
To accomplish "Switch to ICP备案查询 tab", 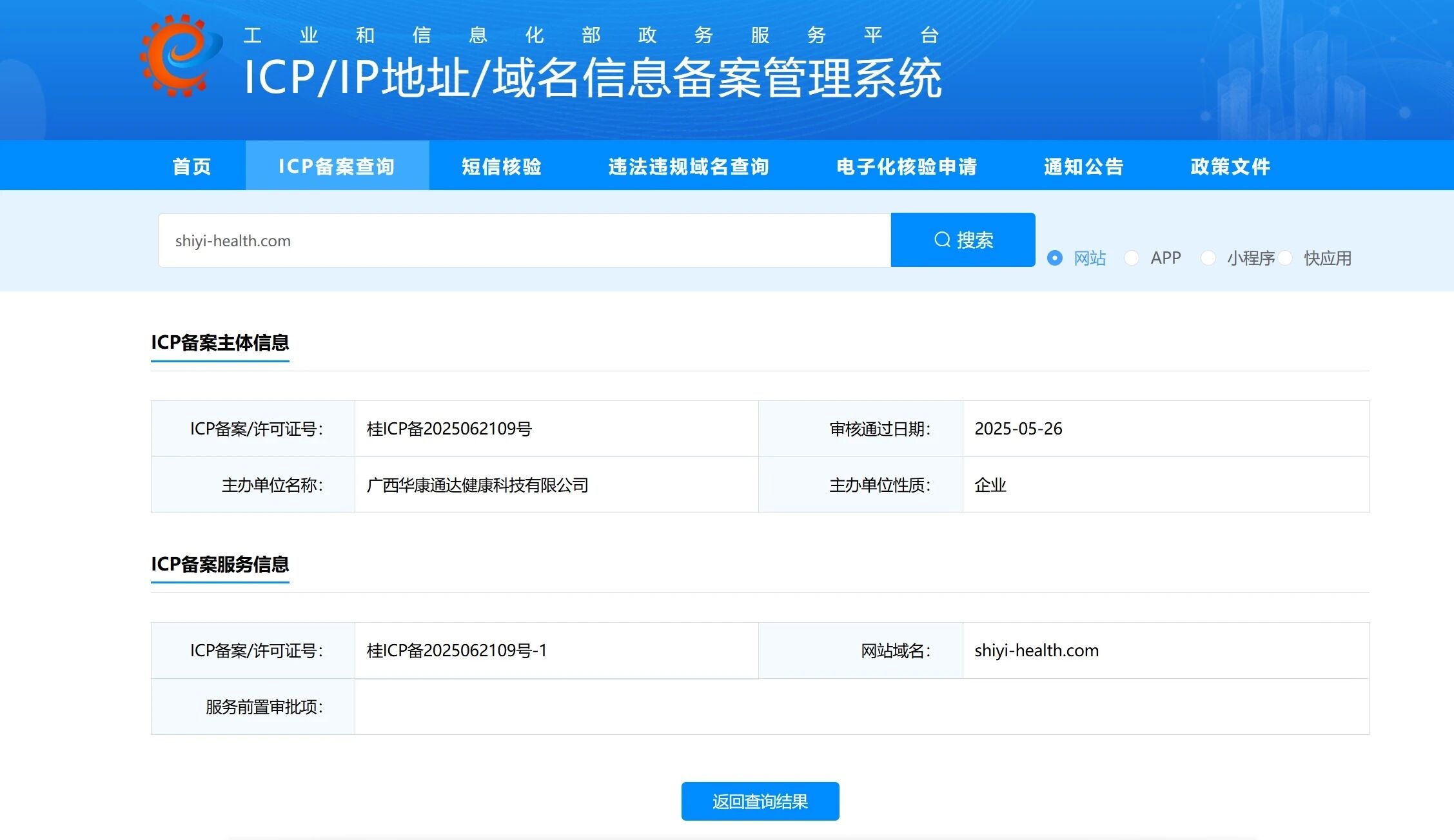I will 337,166.
